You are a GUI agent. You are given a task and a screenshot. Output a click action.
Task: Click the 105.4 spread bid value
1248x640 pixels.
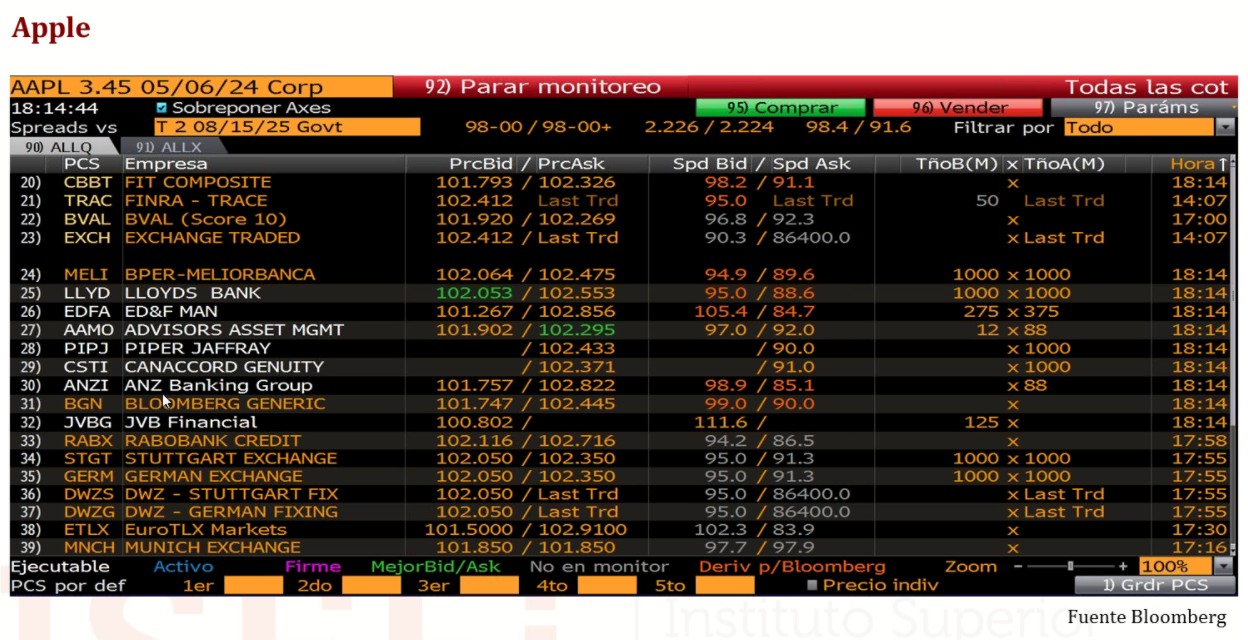coord(720,312)
